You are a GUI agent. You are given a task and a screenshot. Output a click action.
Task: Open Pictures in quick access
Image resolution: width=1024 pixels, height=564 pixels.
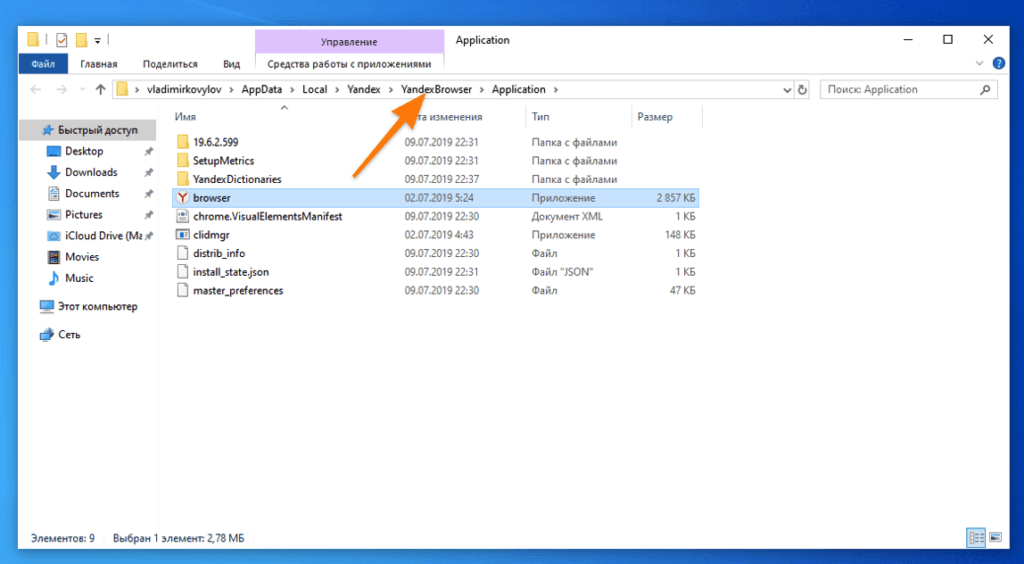84,215
